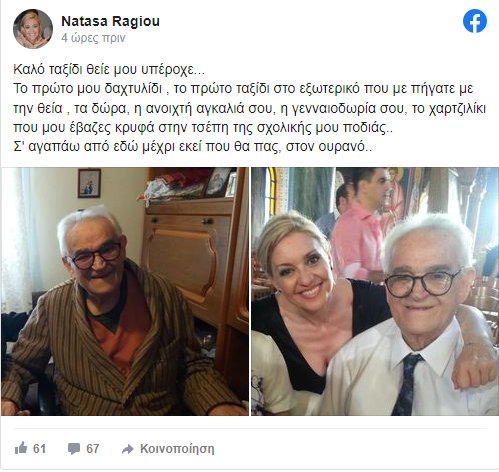Open the photo of man in striped robe
This screenshot has height=472, width=499.
coord(125,291)
